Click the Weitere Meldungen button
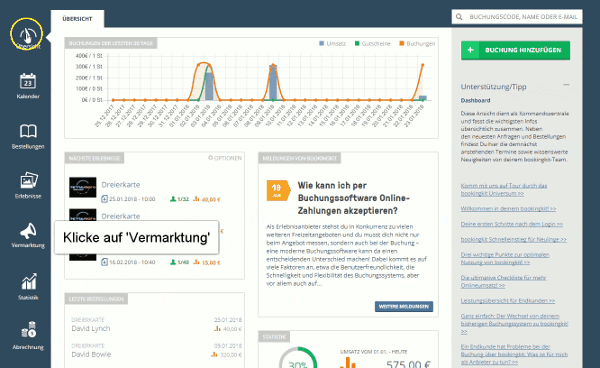This screenshot has height=368, width=600. (404, 306)
